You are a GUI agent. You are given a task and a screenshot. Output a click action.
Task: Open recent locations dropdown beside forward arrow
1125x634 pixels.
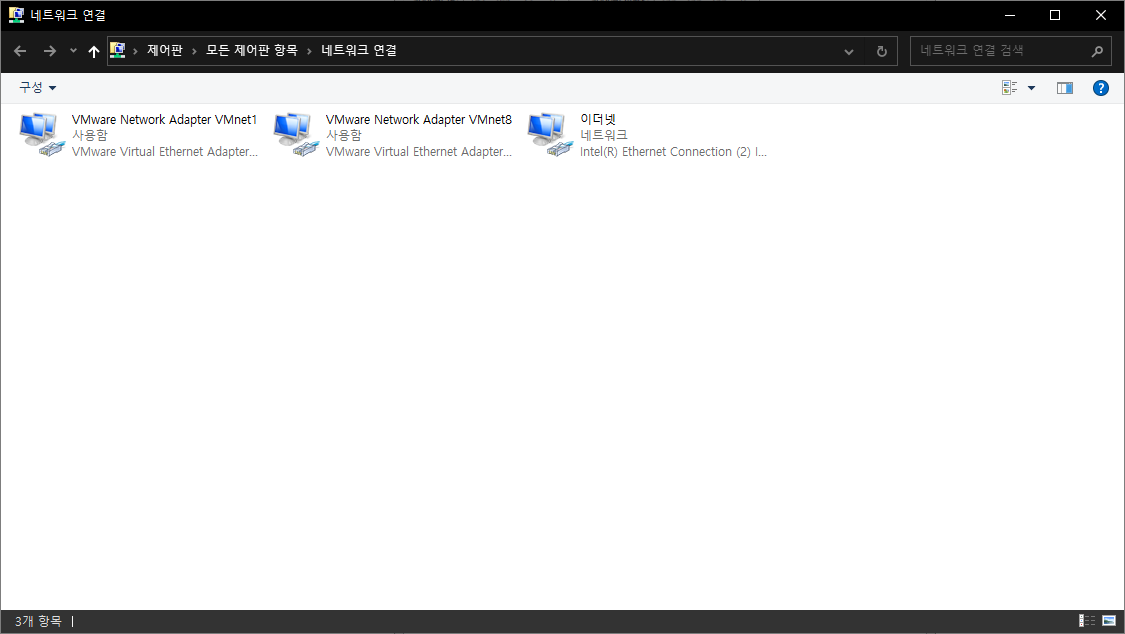pos(73,51)
